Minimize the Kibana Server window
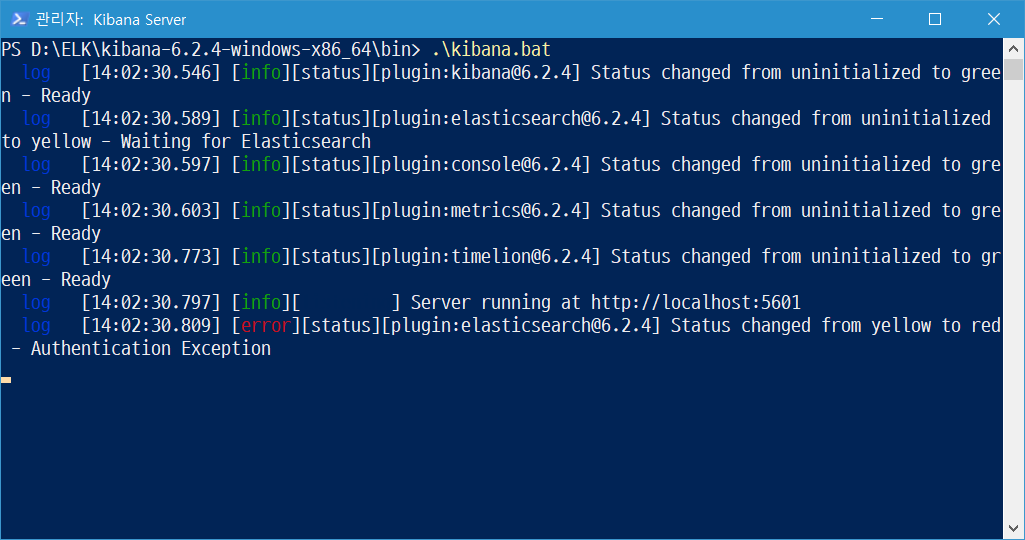 (876, 19)
